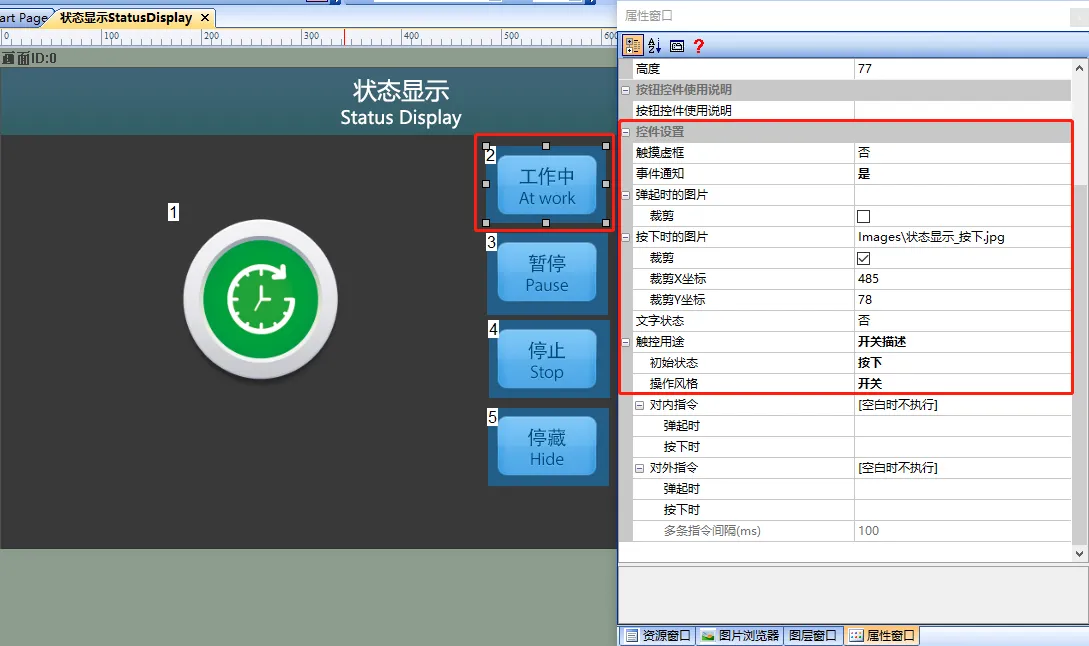
Task: Sort properties alphabetically with the AZ icon
Action: (x=652, y=44)
